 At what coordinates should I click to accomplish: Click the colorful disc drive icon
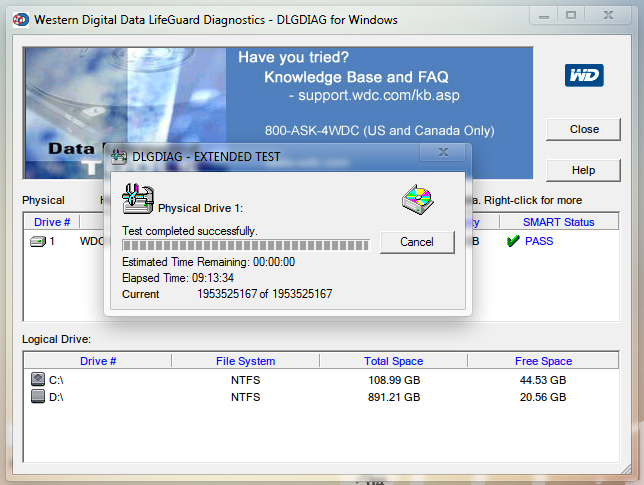pyautogui.click(x=418, y=199)
